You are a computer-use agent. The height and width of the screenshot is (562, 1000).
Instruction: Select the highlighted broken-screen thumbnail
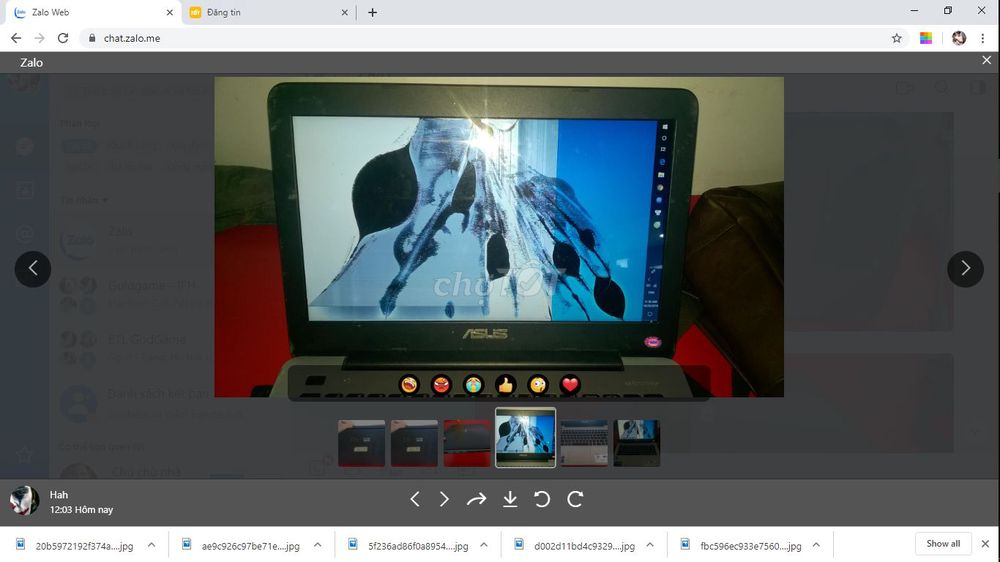[526, 438]
